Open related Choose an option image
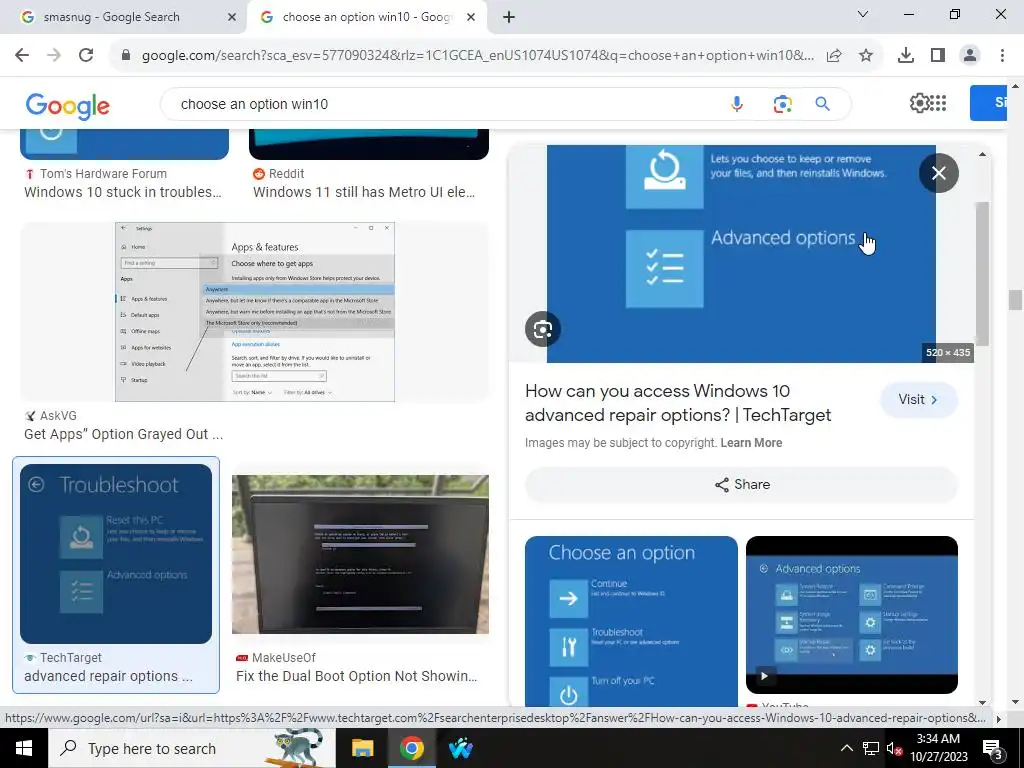The width and height of the screenshot is (1024, 768). (x=631, y=621)
